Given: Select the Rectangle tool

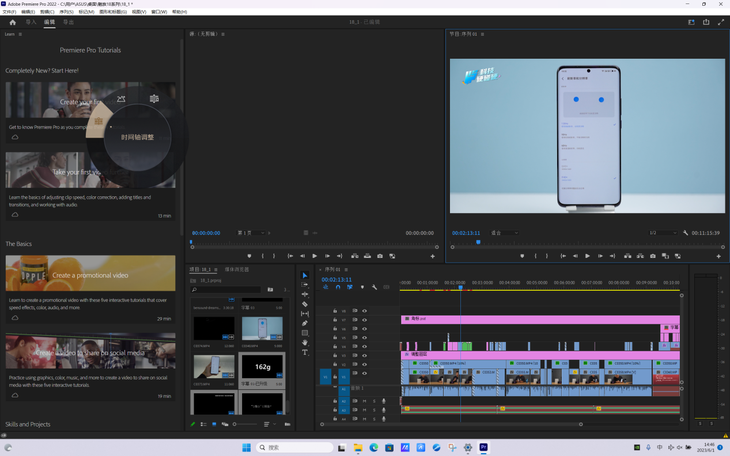Looking at the screenshot, I should 305,333.
